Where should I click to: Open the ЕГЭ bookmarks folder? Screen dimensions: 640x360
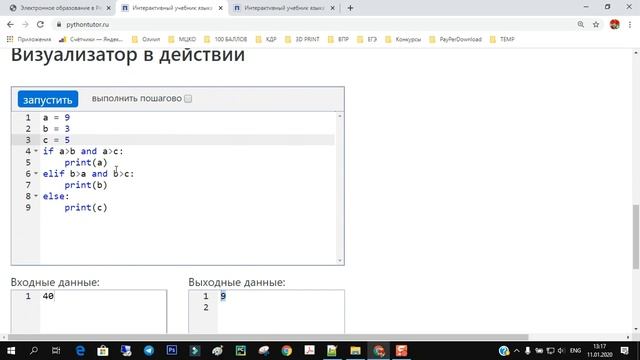tap(367, 39)
